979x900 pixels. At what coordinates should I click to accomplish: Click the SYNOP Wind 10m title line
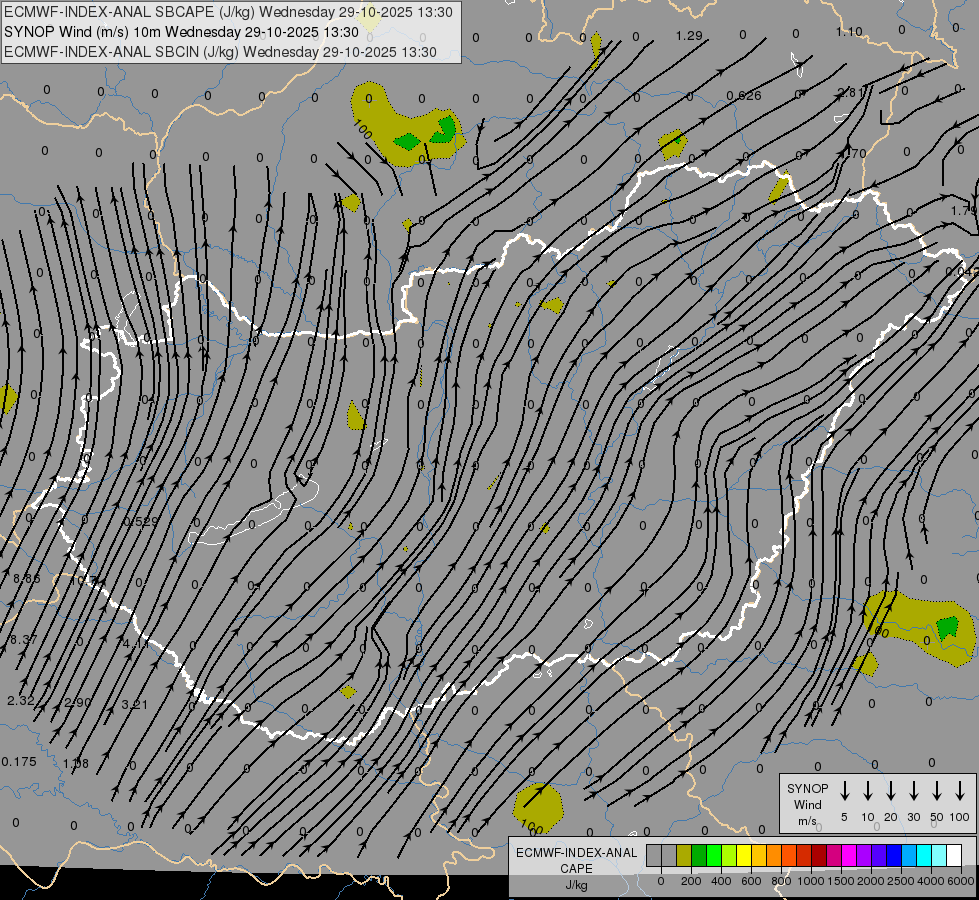181,32
